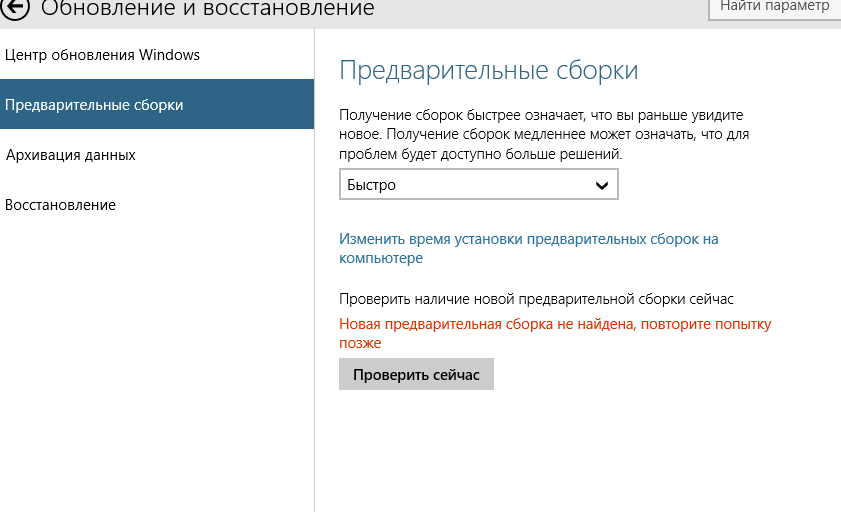Open link Изменить время установки предварительных сборок

point(528,248)
